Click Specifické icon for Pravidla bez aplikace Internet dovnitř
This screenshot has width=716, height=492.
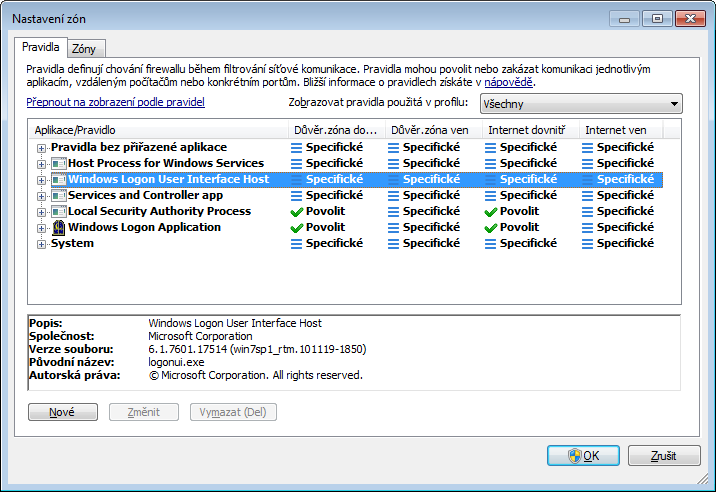[491, 148]
